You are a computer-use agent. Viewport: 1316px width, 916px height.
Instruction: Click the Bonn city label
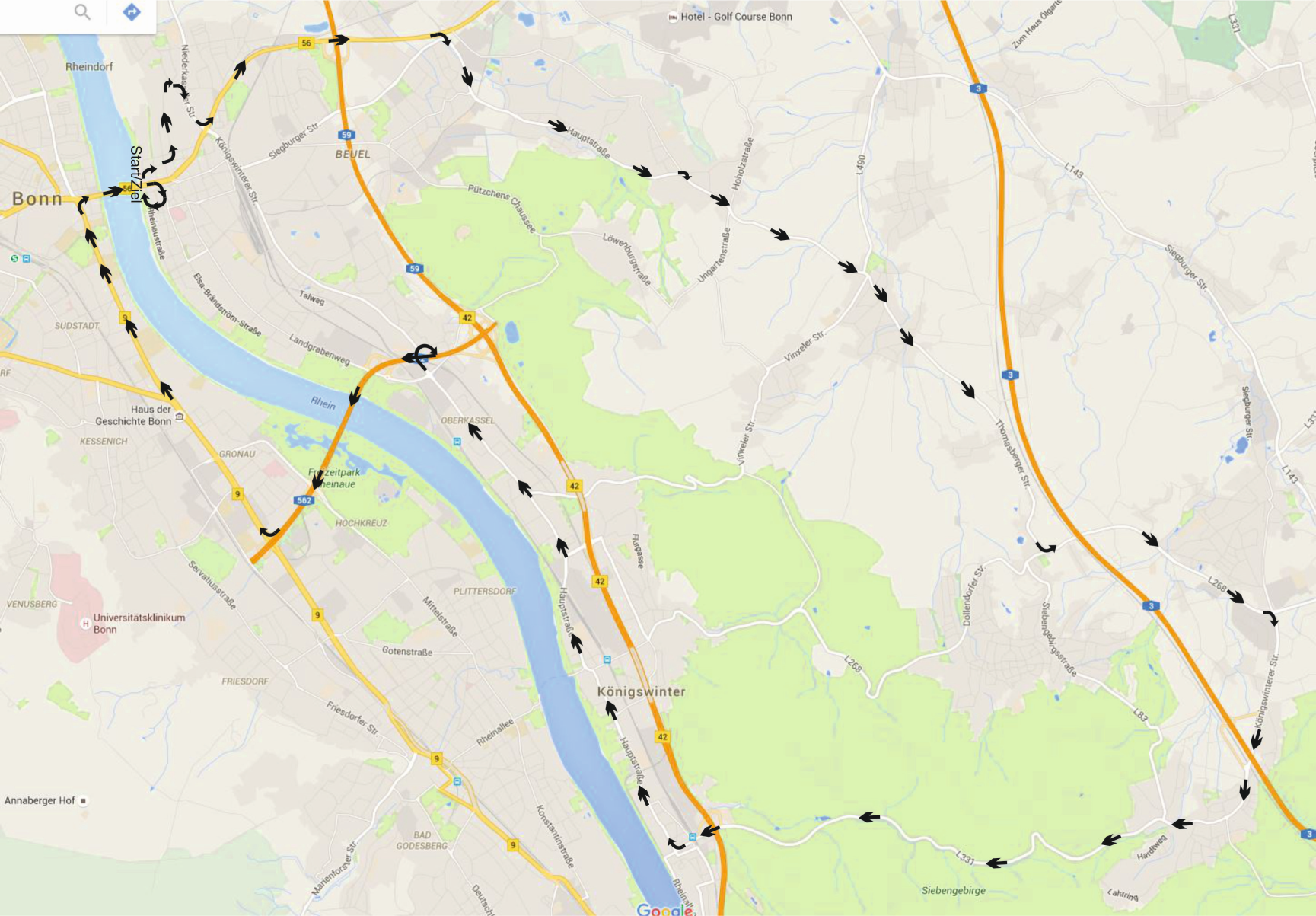[37, 199]
